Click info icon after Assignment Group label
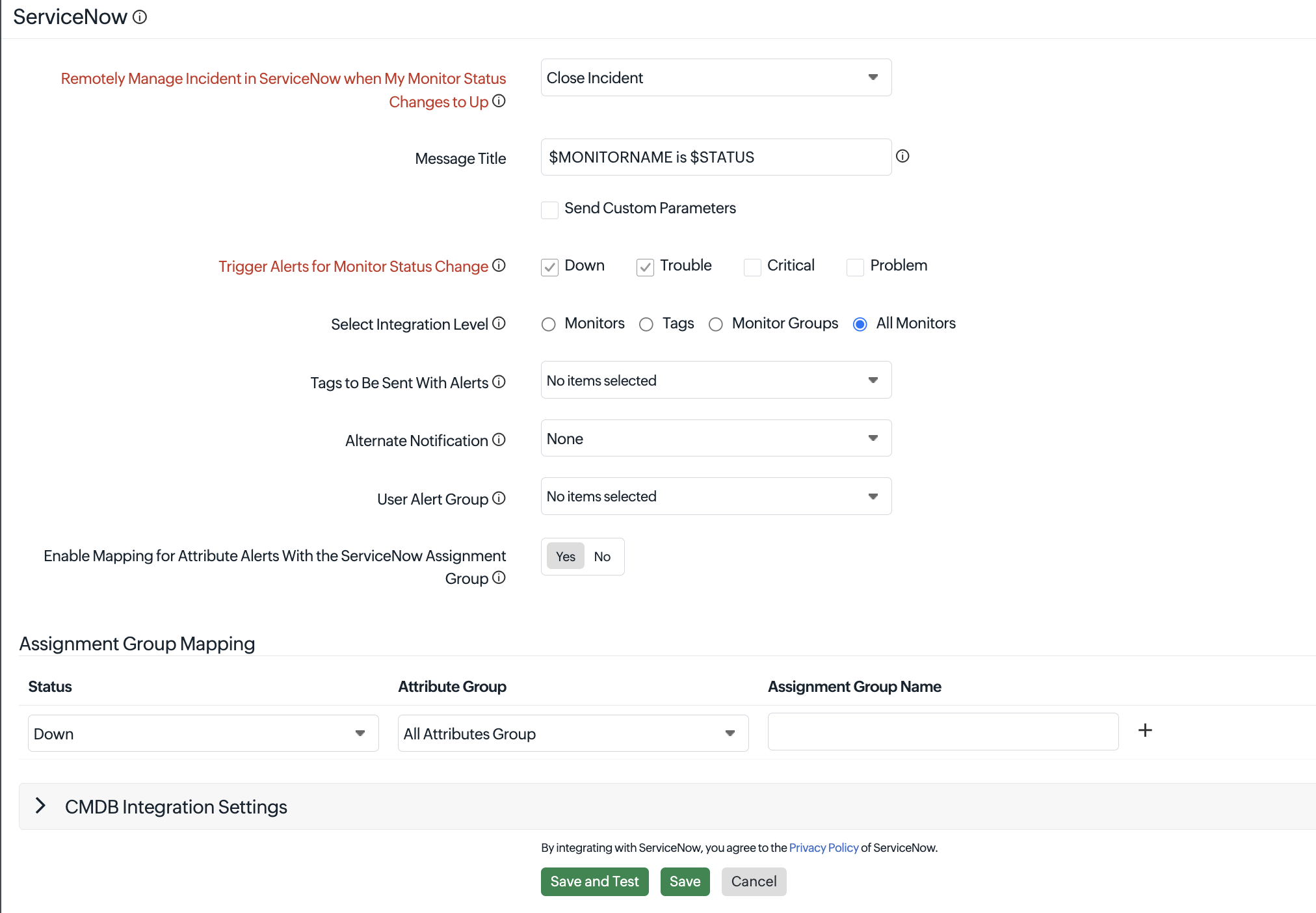Screen dimensions: 1316x913 pos(499,577)
